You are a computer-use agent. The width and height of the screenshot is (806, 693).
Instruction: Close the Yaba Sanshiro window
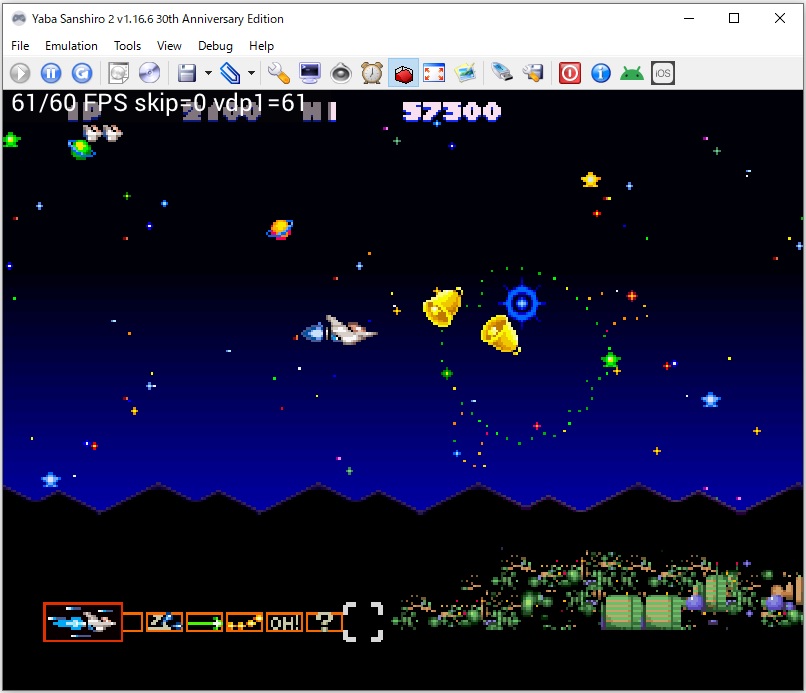(780, 18)
